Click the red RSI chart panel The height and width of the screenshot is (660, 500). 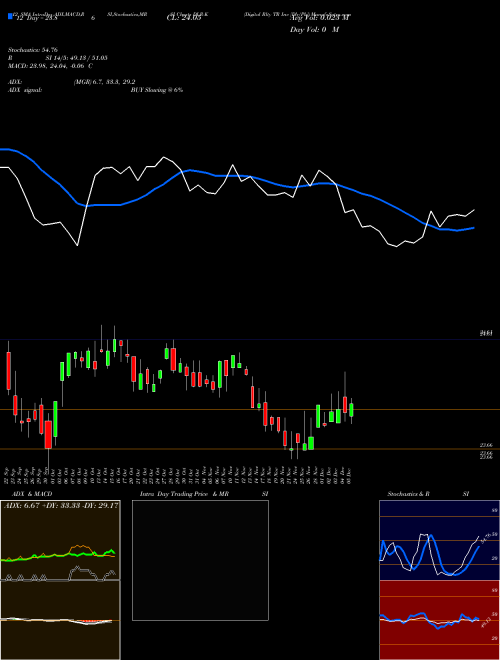tap(439, 620)
